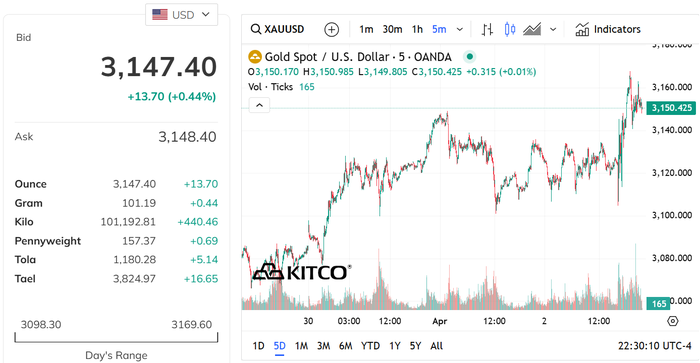Click the XAUUSD symbol search icon
Viewport: 700px width, 363px height.
coord(255,29)
